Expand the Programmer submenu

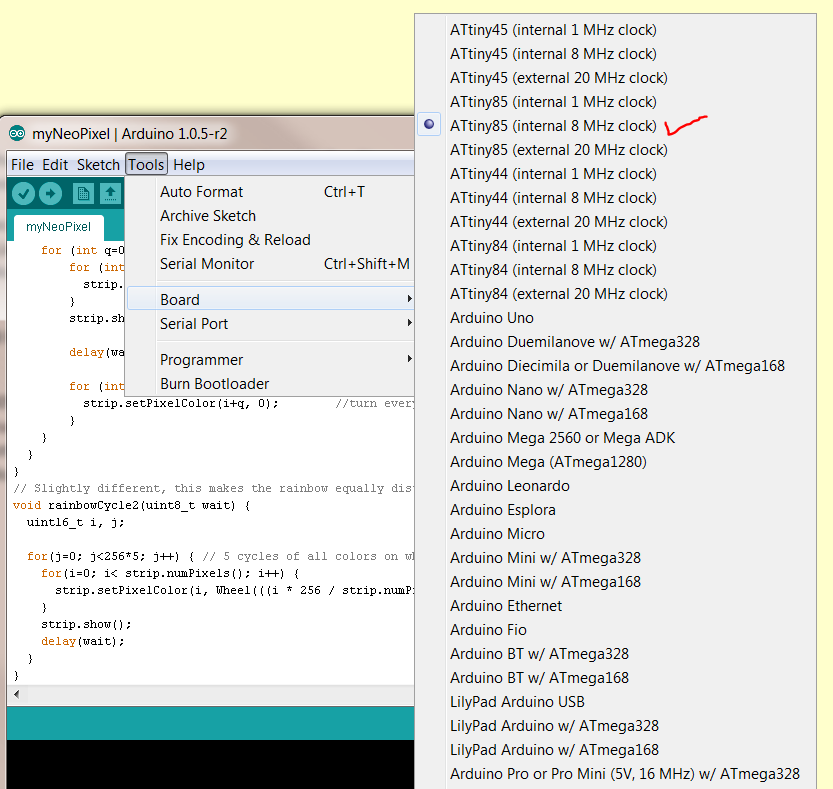tap(270, 360)
